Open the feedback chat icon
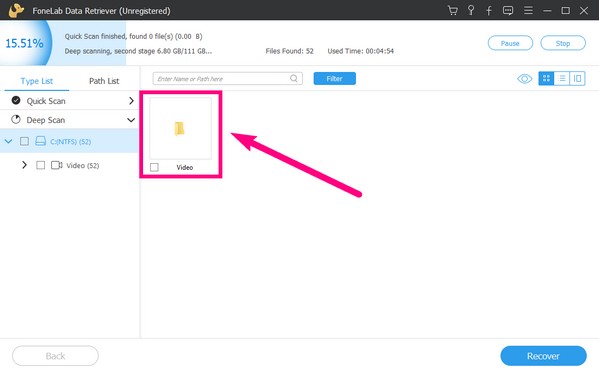The image size is (599, 378). tap(508, 10)
